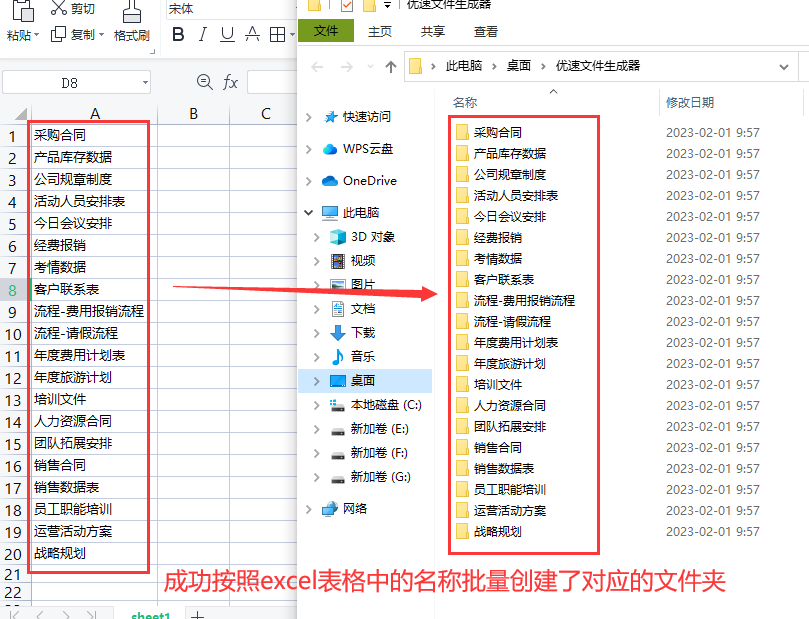Image resolution: width=809 pixels, height=619 pixels.
Task: Click the zoom magnifier beside formula bar
Action: coord(205,82)
